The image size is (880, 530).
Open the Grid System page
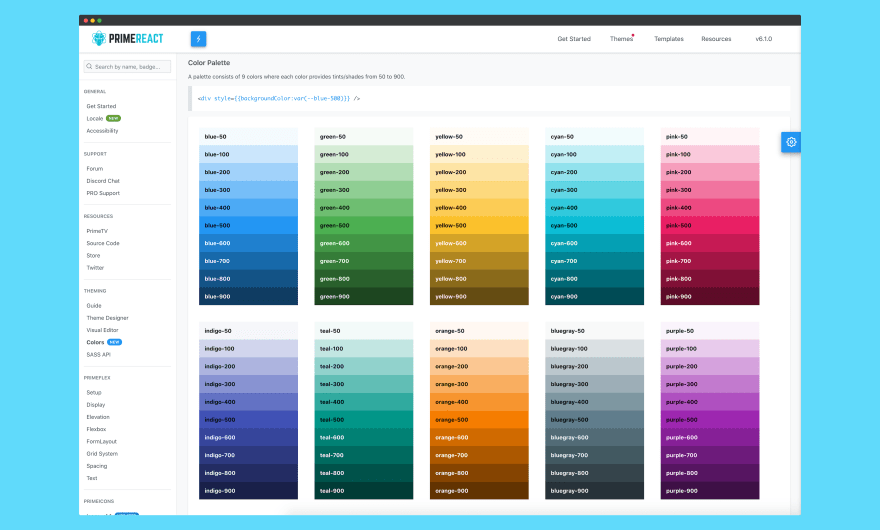click(102, 454)
